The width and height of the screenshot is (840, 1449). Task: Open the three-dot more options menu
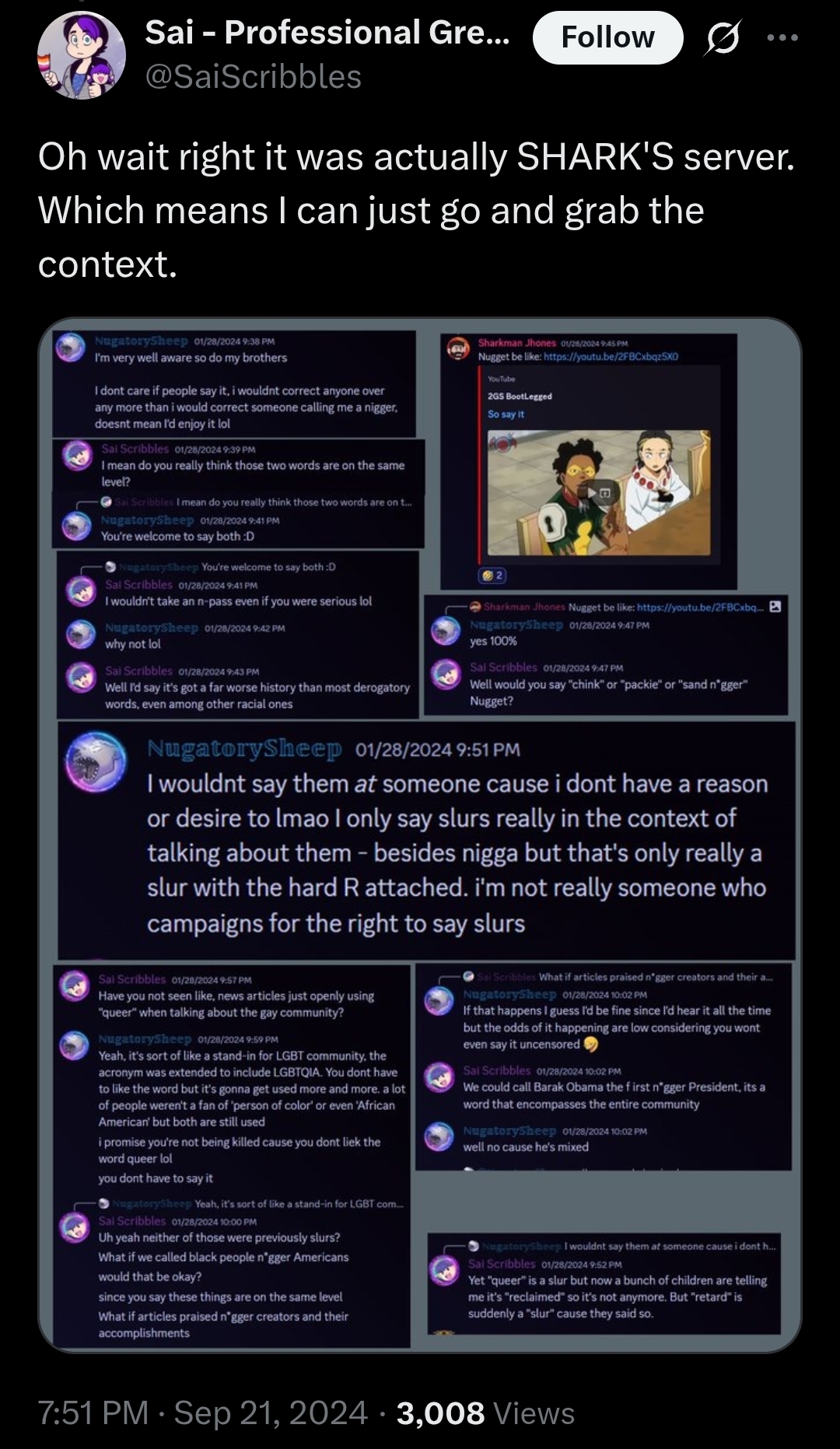coord(782,37)
